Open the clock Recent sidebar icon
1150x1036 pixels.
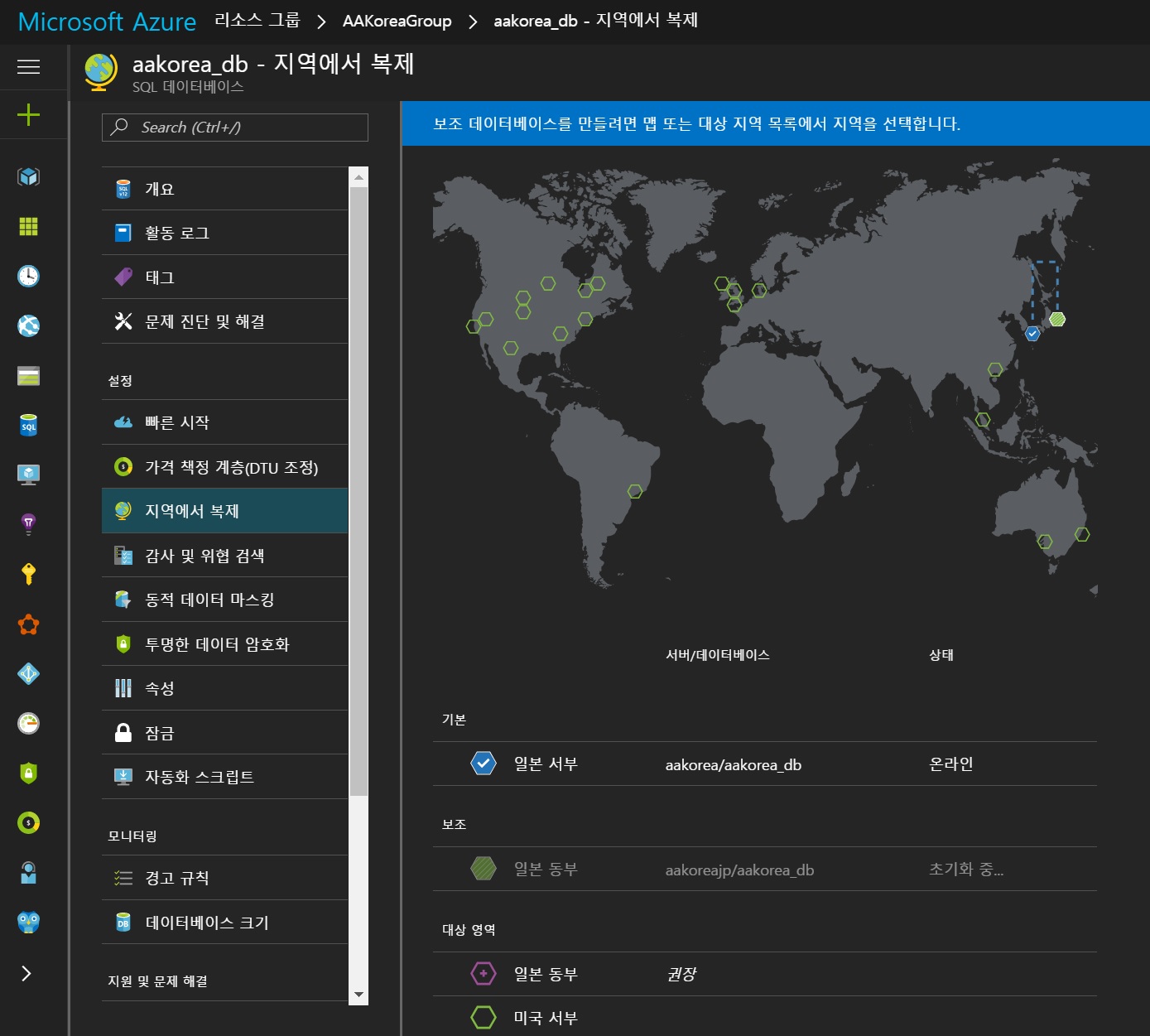pyautogui.click(x=28, y=276)
